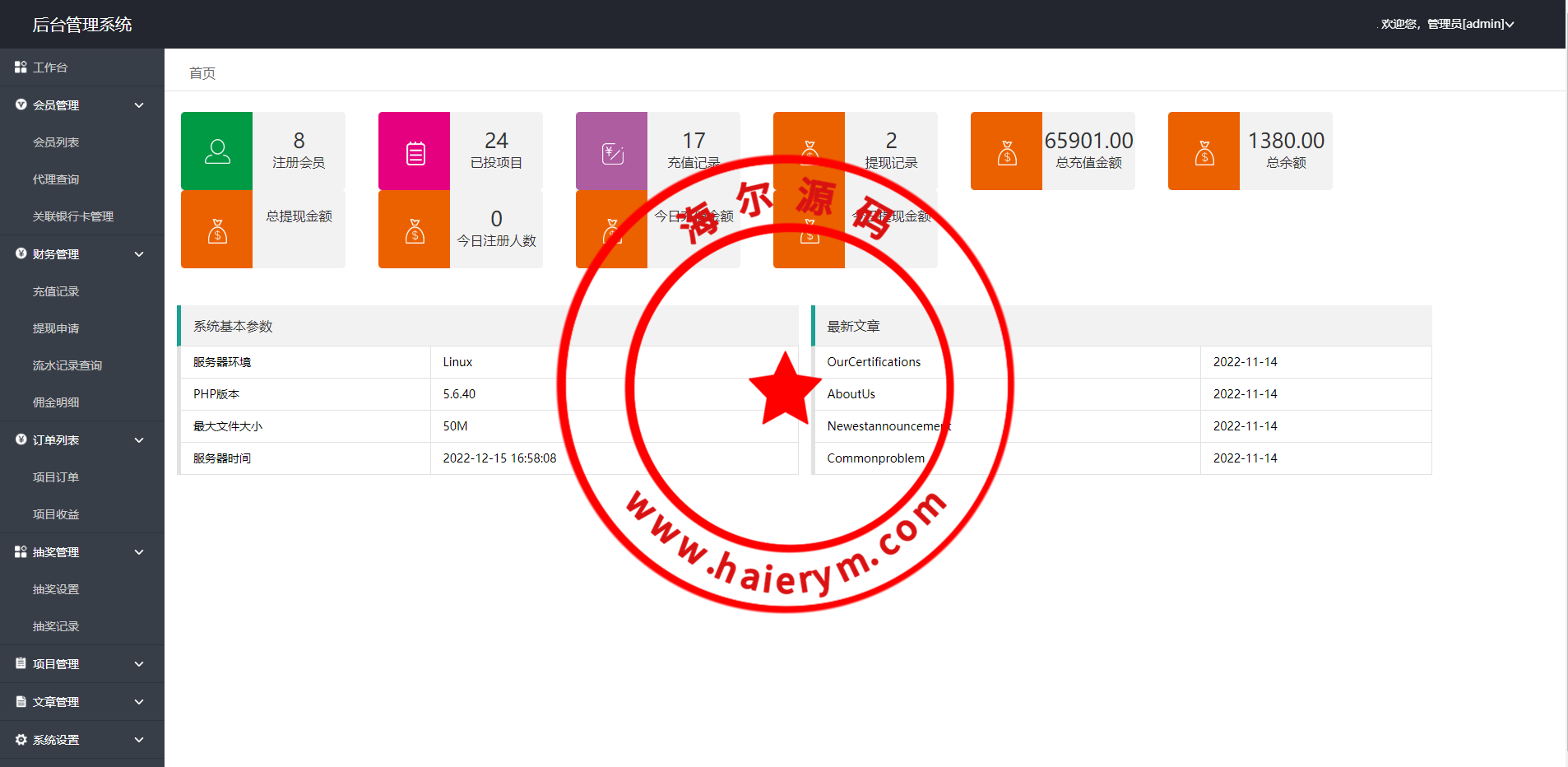Collapse the 会员管理 sidebar section chevron
Image resolution: width=1568 pixels, height=767 pixels.
pos(139,105)
